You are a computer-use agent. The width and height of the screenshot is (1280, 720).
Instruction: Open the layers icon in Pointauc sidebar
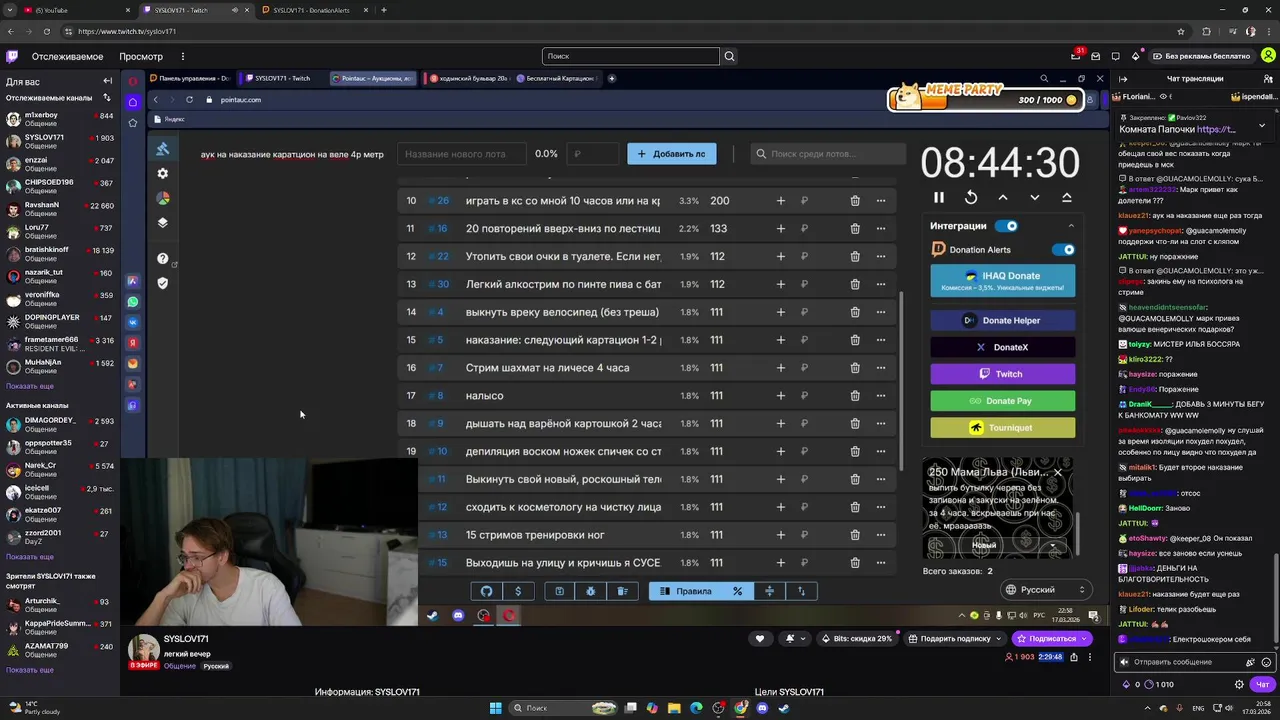[163, 223]
